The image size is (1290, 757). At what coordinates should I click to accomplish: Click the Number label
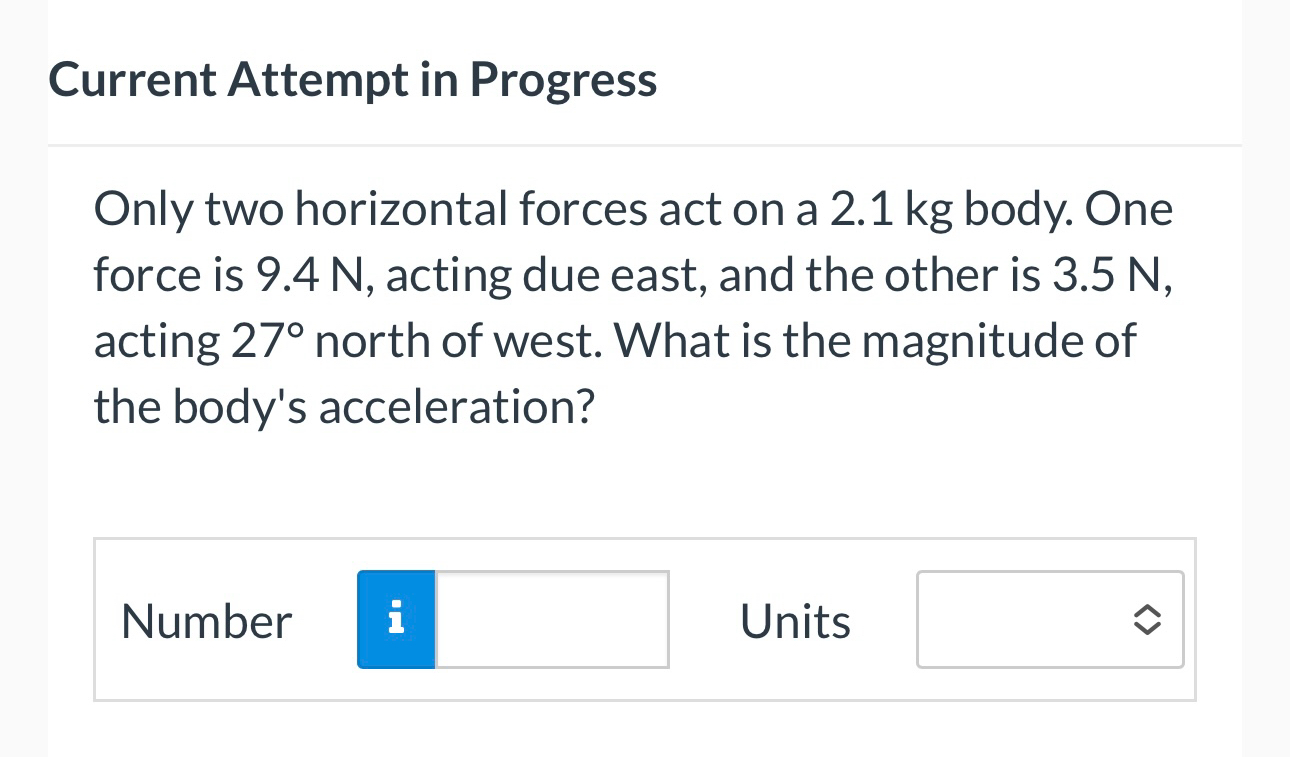206,620
